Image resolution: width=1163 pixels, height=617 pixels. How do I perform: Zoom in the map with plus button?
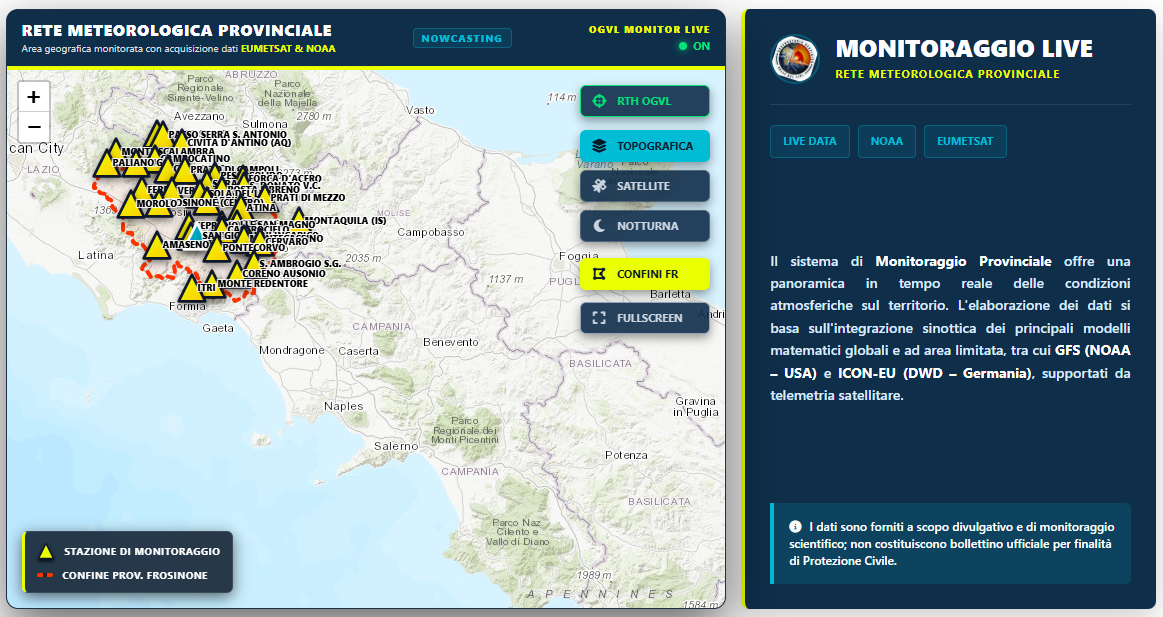(x=33, y=97)
